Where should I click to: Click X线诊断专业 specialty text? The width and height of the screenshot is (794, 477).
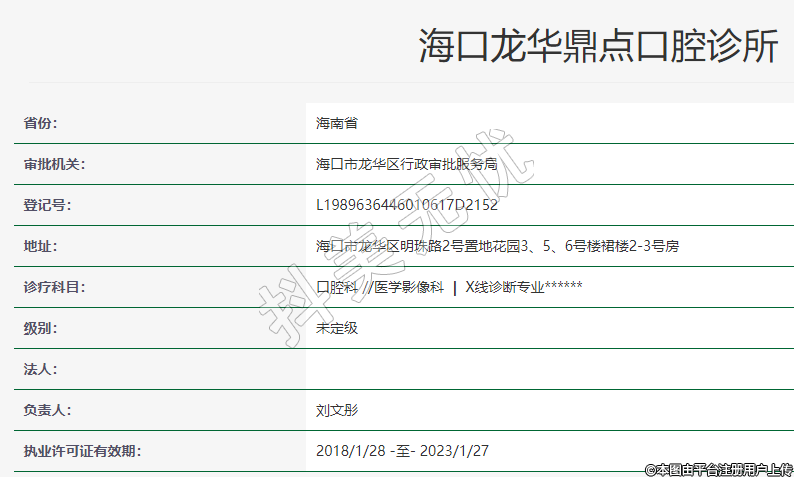[505, 287]
